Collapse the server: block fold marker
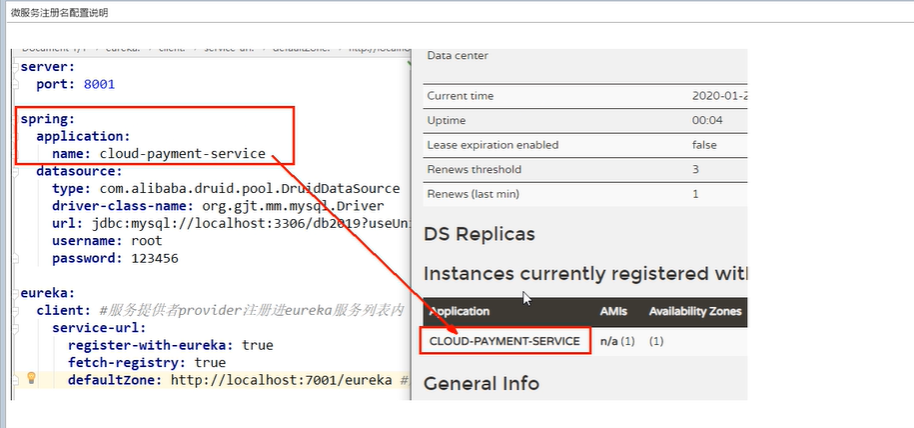This screenshot has height=428, width=914. [15, 67]
